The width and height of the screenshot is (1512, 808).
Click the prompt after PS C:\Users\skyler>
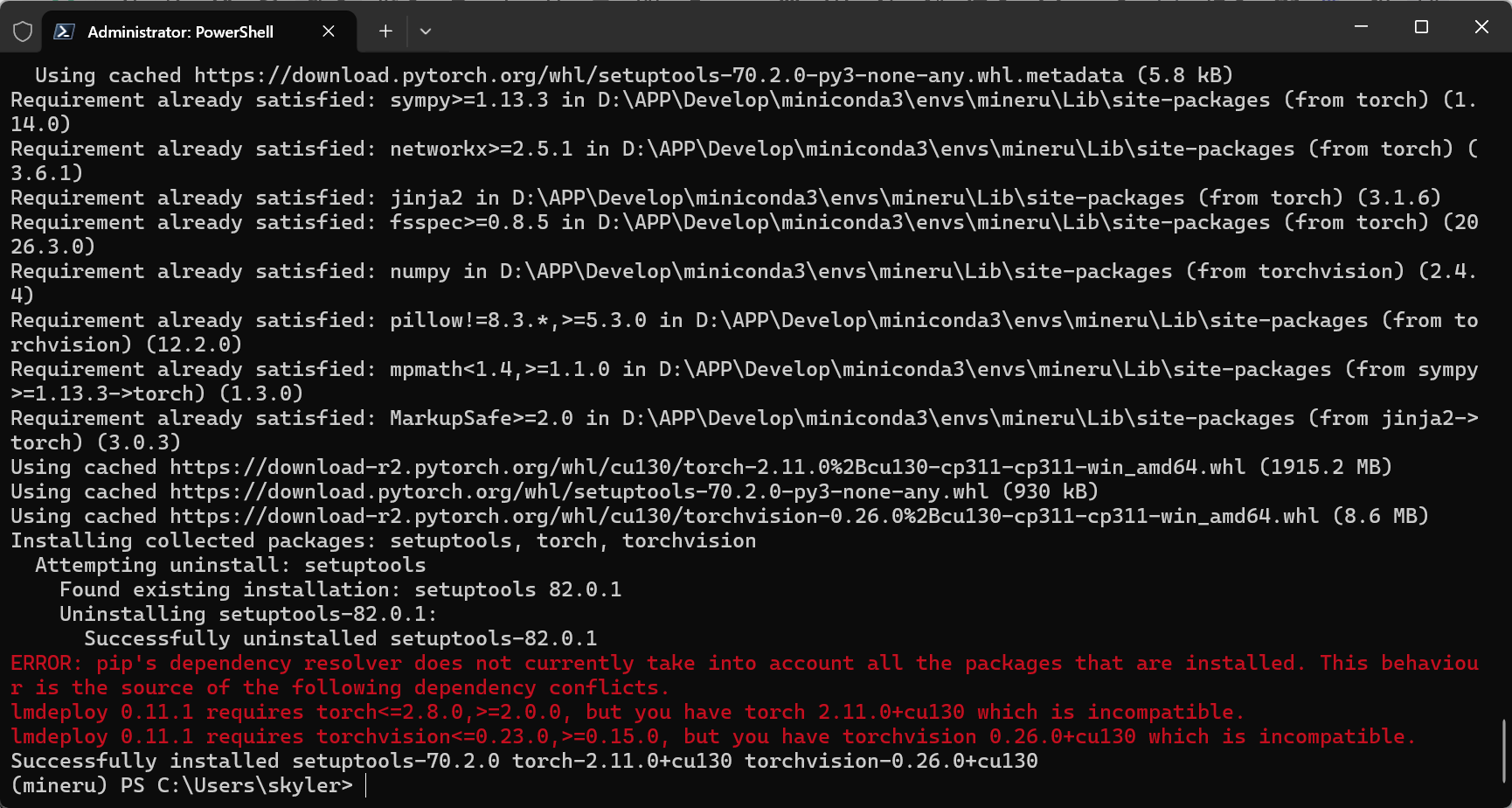coord(366,785)
